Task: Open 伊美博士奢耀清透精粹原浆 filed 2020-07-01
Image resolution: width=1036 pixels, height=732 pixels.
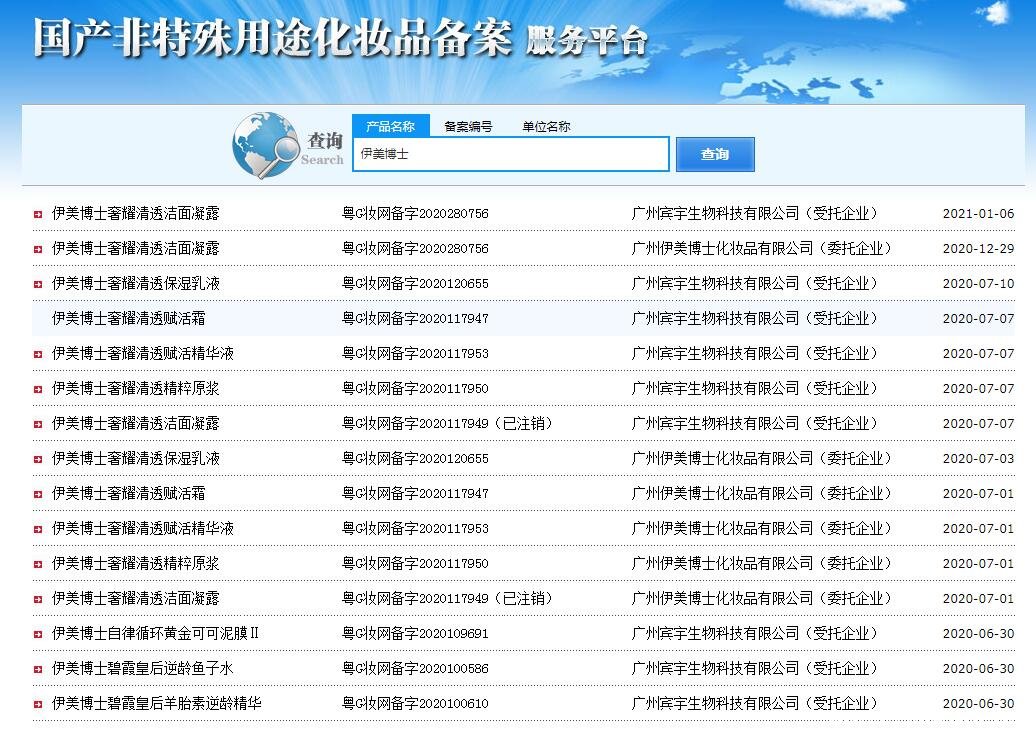Action: click(x=135, y=564)
